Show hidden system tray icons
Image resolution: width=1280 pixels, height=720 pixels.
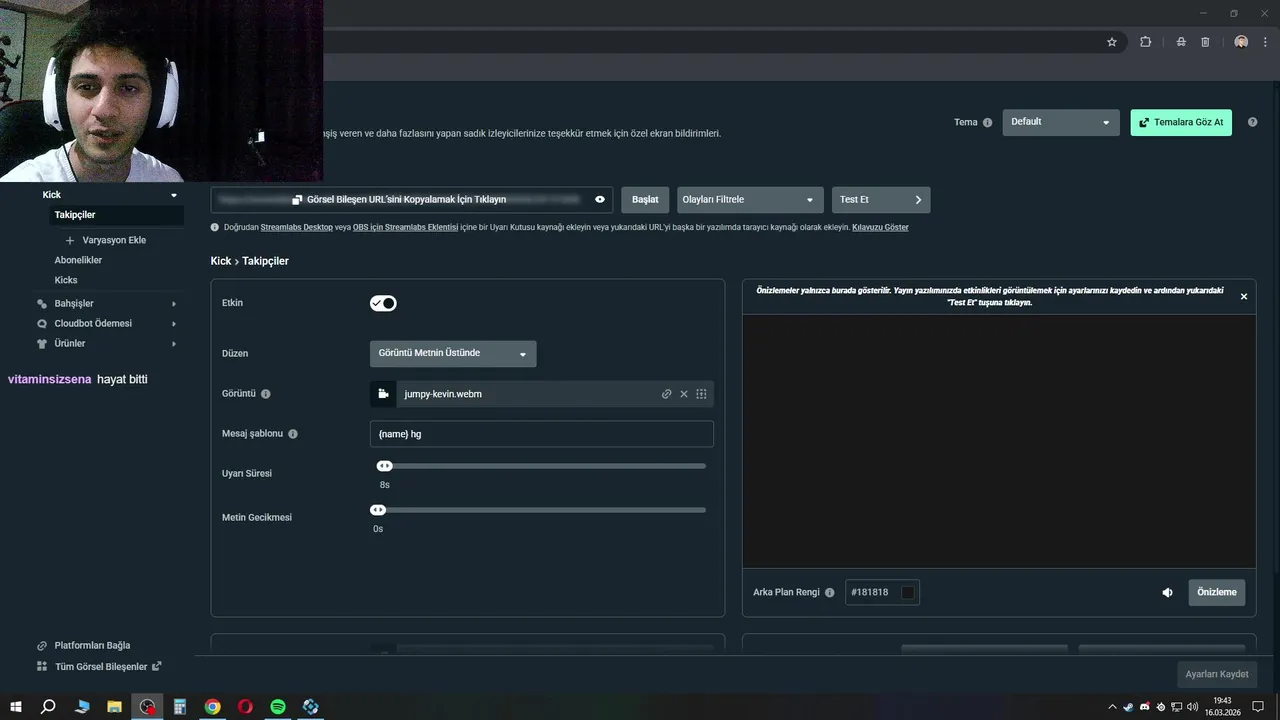(x=1112, y=706)
